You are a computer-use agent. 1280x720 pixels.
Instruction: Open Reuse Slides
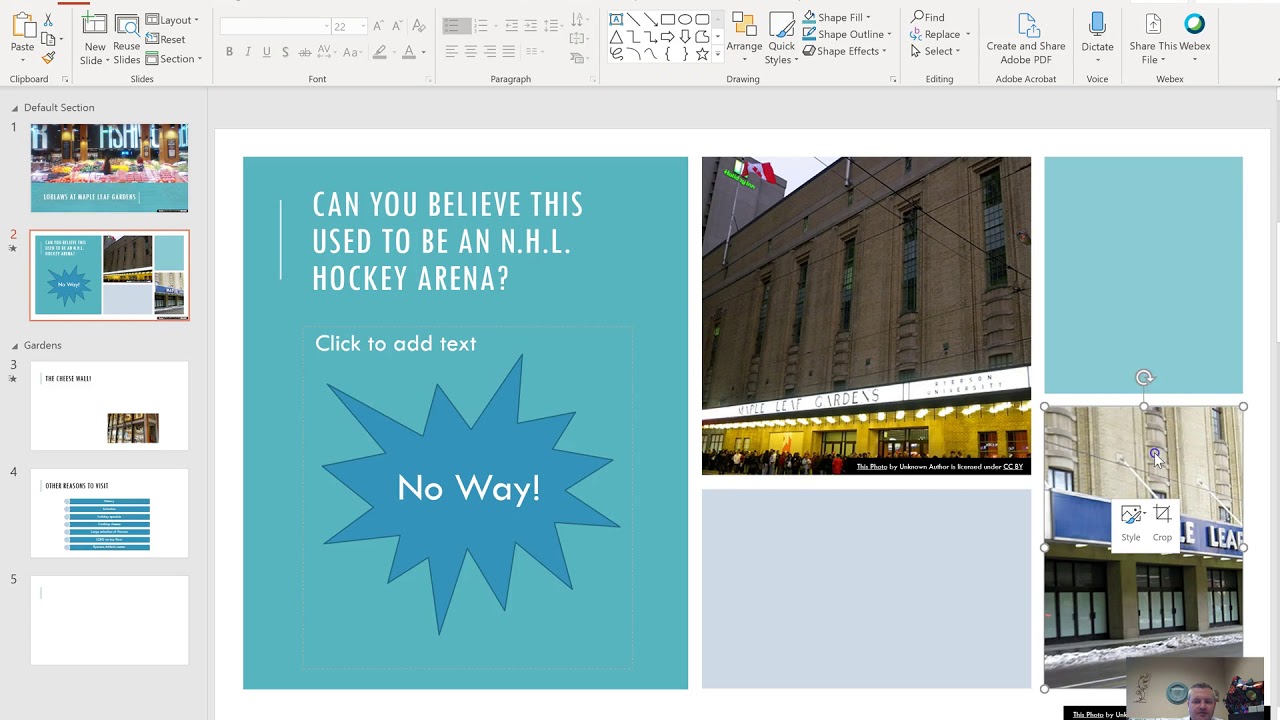[127, 40]
